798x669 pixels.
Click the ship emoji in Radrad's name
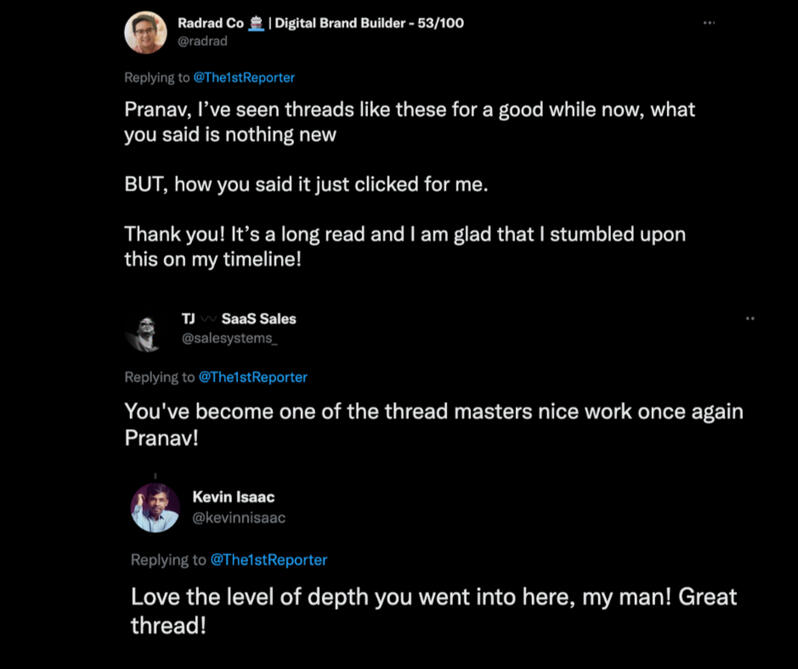[x=256, y=23]
